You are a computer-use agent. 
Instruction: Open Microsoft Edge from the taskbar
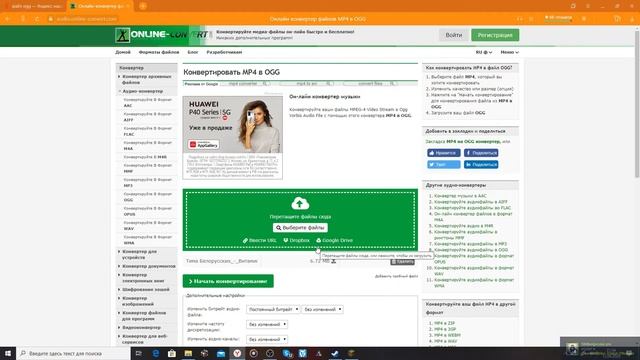pyautogui.click(x=156, y=353)
